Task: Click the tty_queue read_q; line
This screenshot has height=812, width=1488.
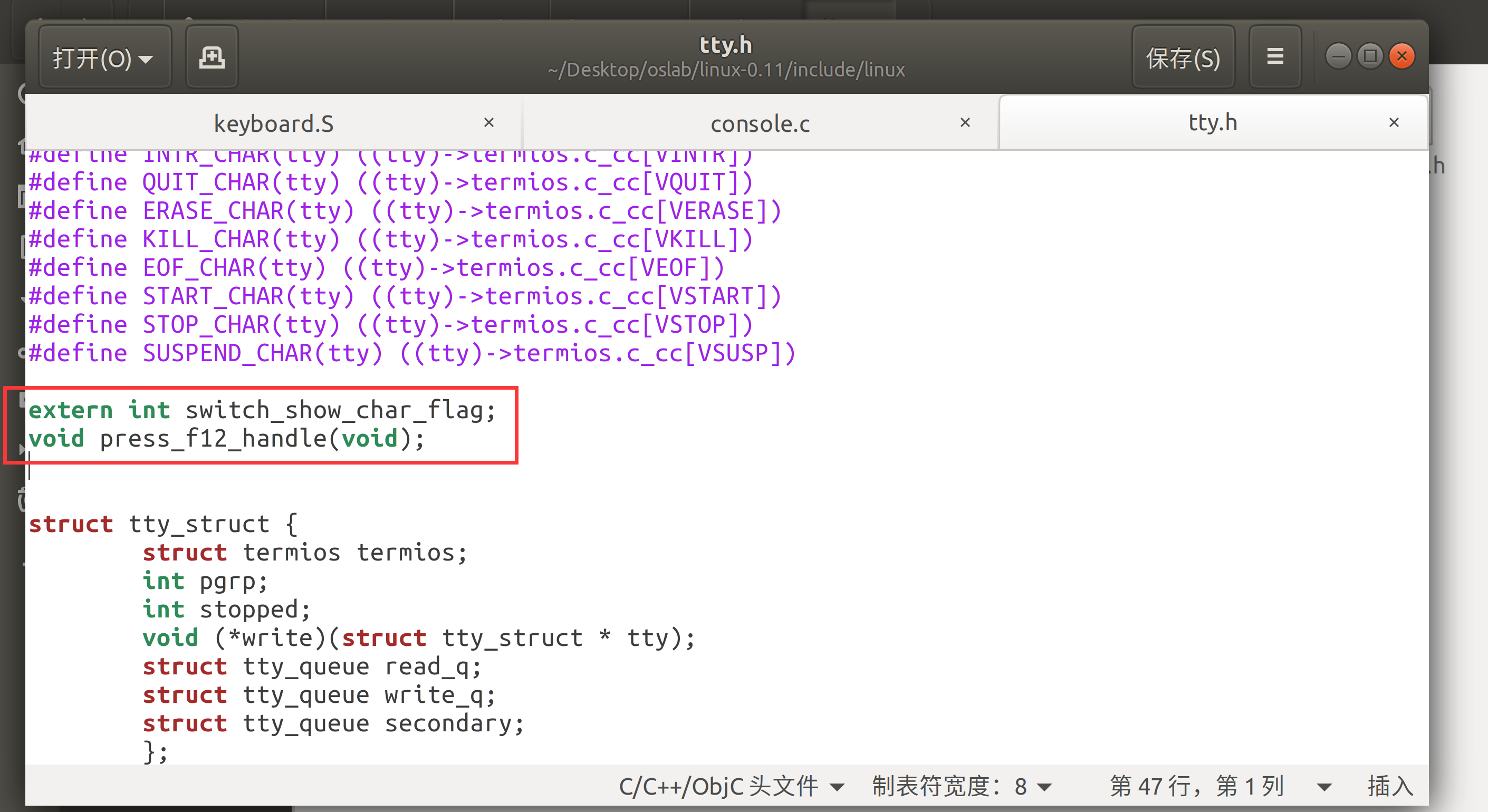Action: pos(312,666)
